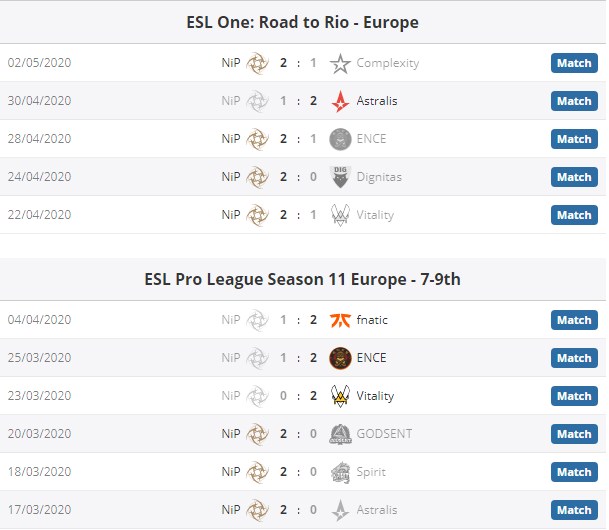Open Match details for NiP vs Complexity
Screen dimensions: 609x530
coord(574,63)
